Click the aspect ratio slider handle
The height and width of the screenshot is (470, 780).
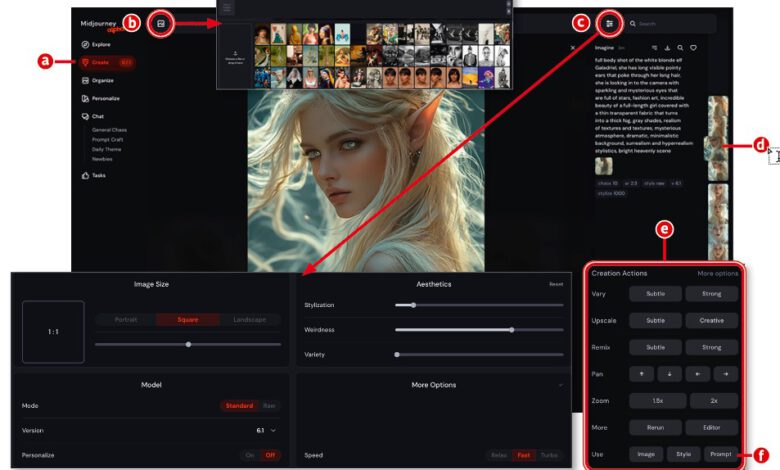(x=188, y=344)
